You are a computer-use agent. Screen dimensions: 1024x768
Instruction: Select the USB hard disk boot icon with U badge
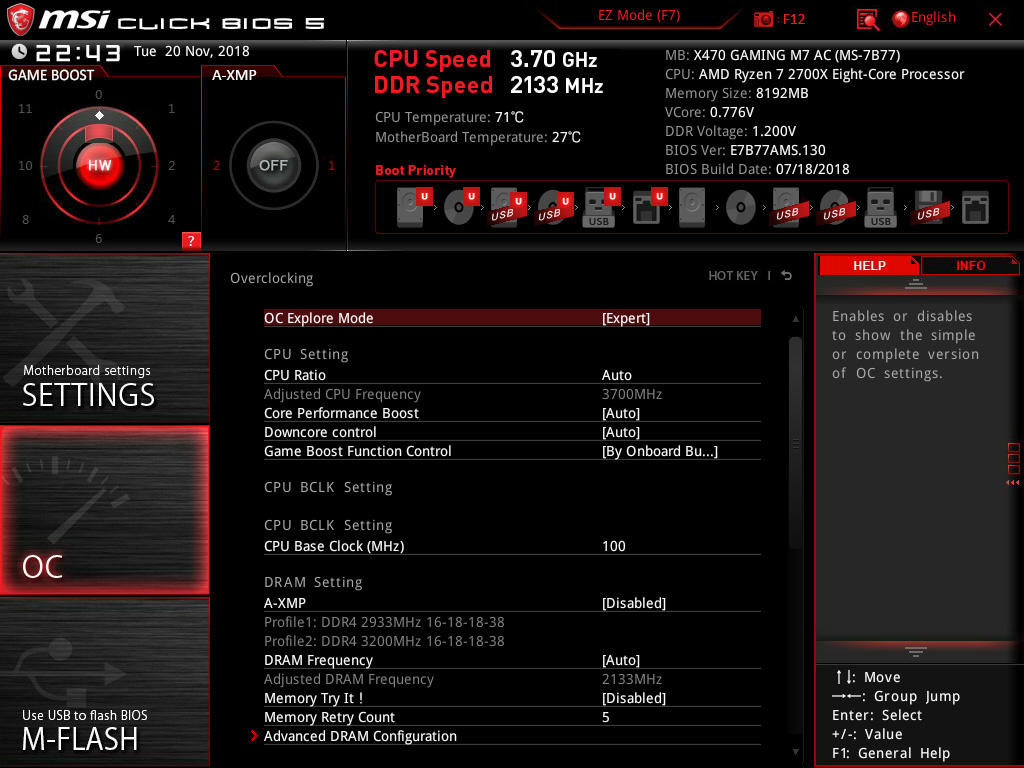pyautogui.click(x=507, y=207)
